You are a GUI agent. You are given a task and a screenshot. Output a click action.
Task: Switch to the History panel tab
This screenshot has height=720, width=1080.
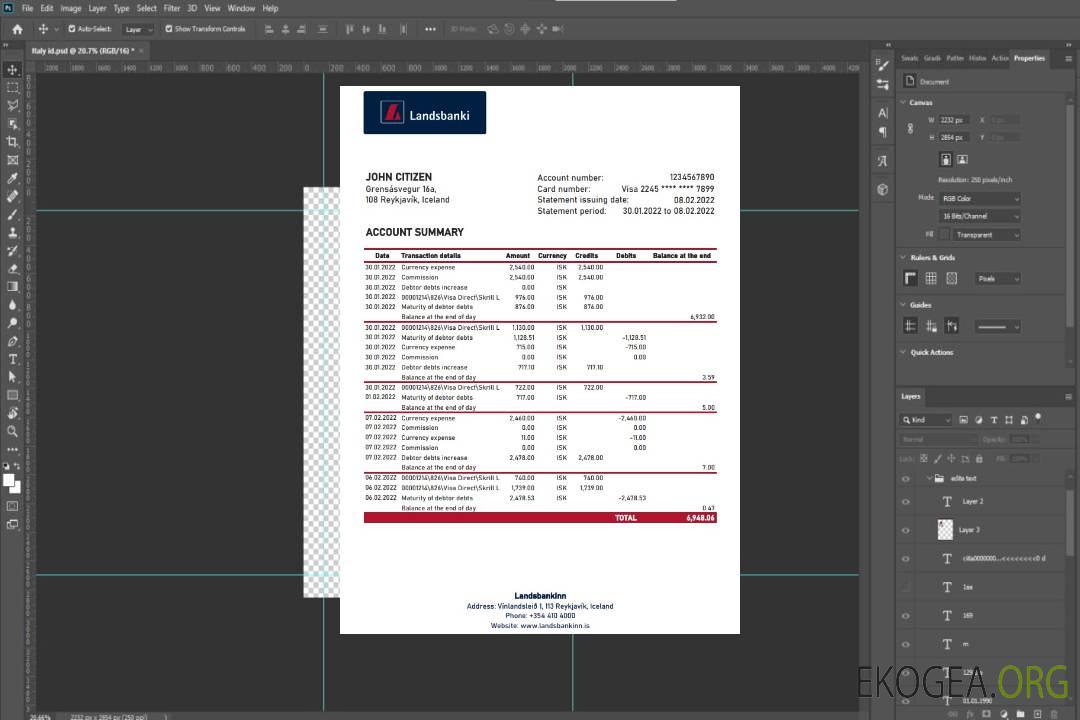click(x=977, y=58)
